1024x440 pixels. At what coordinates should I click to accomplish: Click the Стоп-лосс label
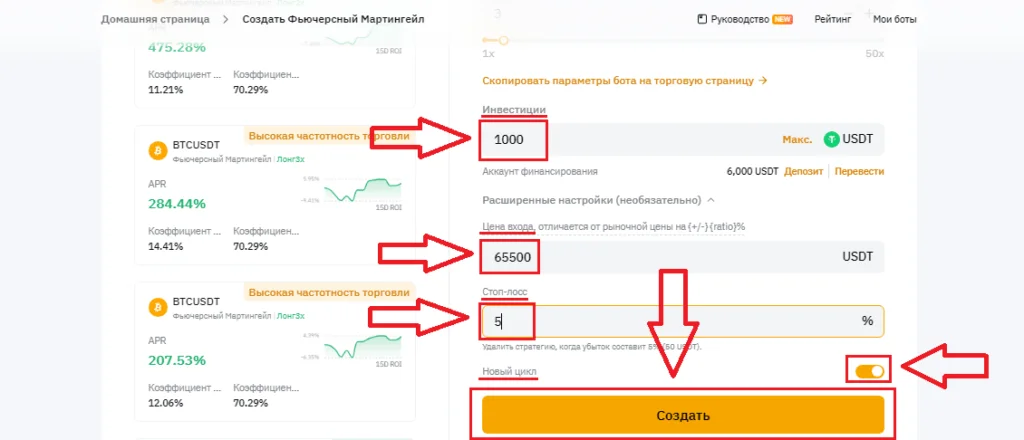click(504, 291)
